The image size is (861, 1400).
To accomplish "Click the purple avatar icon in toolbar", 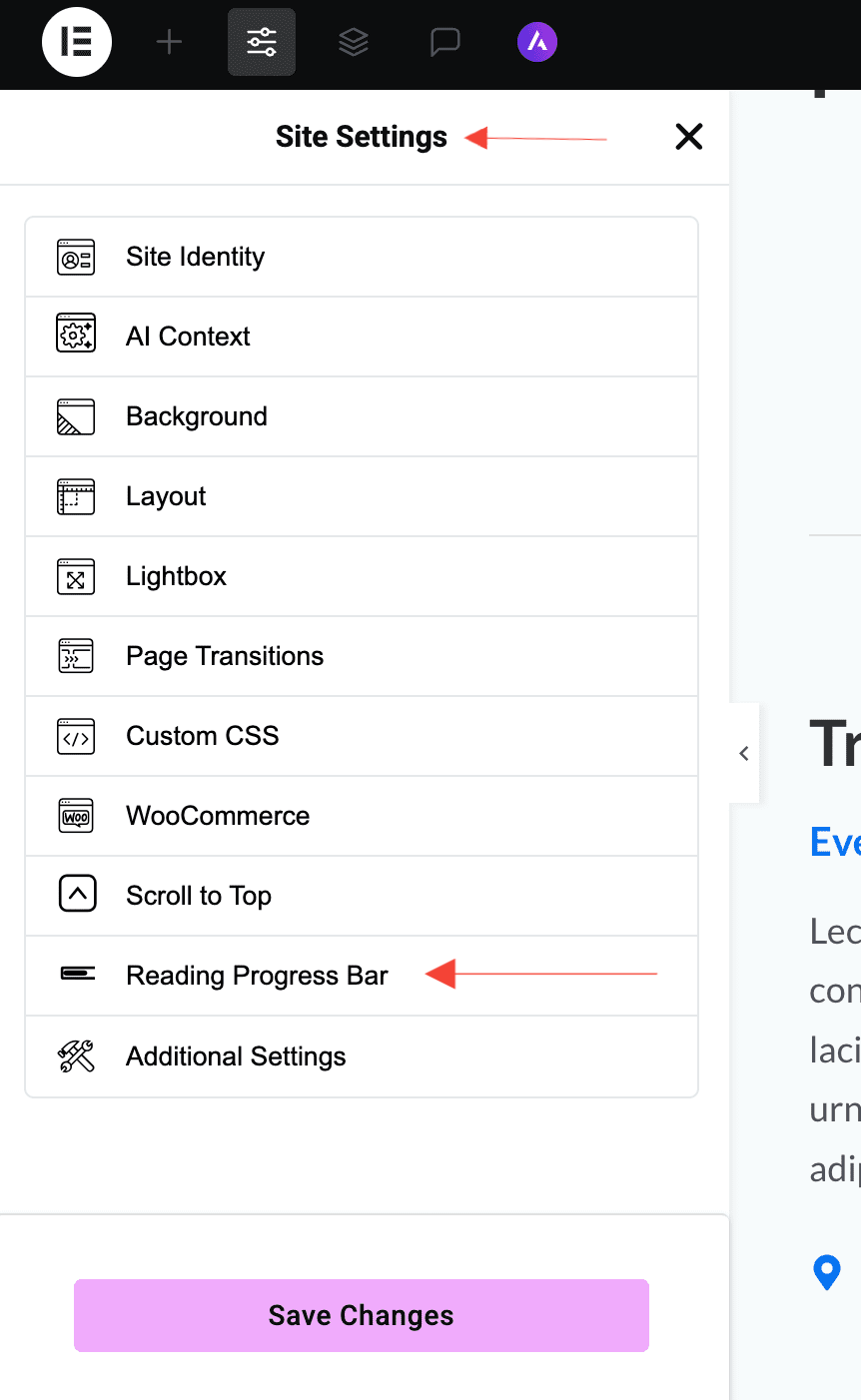I will pyautogui.click(x=536, y=42).
